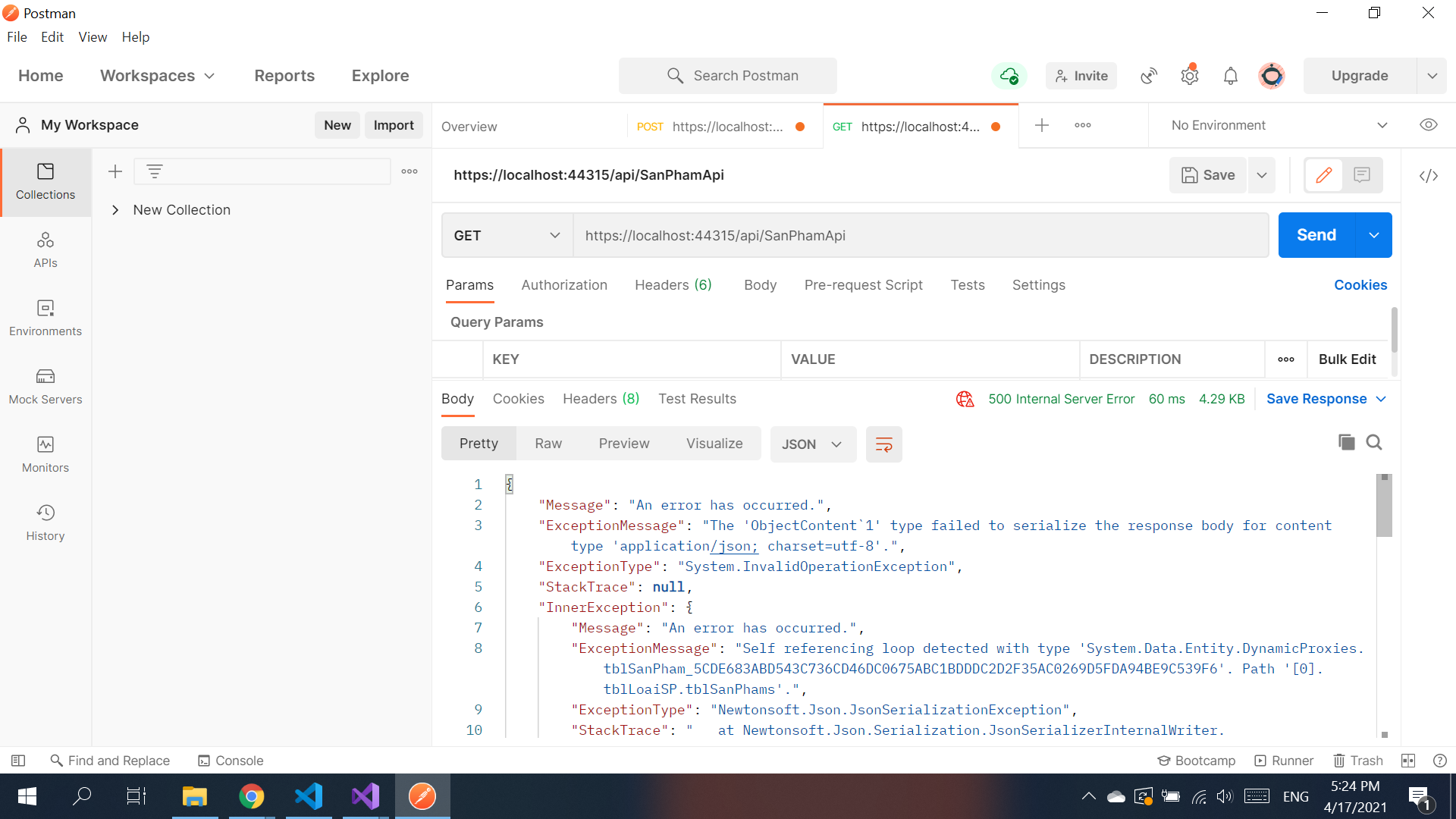Open the APIs sidebar panel
The image size is (1456, 819).
pos(45,250)
